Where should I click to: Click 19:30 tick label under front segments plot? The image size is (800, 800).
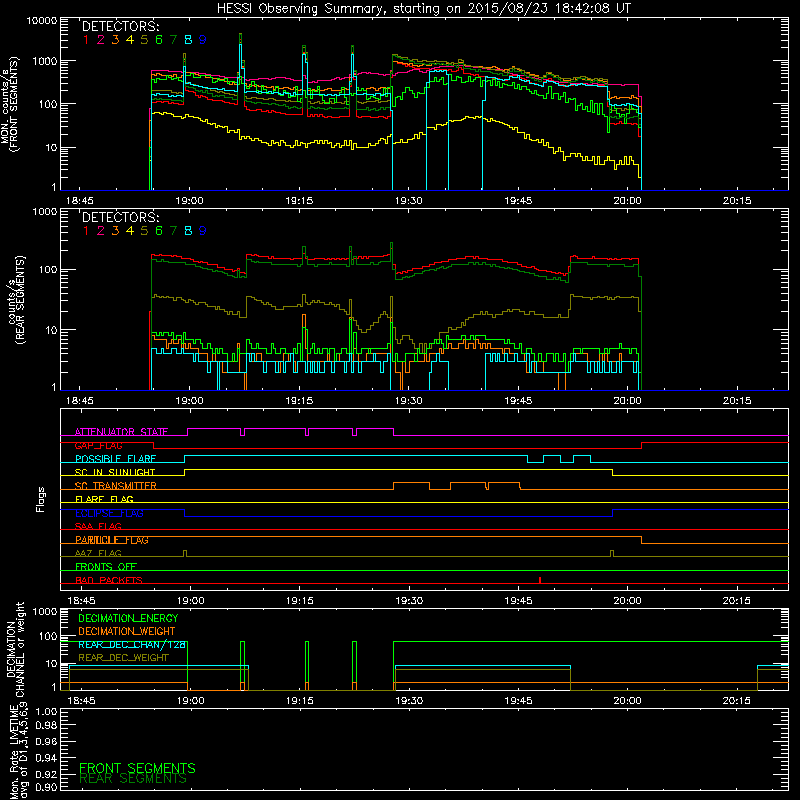tap(409, 201)
